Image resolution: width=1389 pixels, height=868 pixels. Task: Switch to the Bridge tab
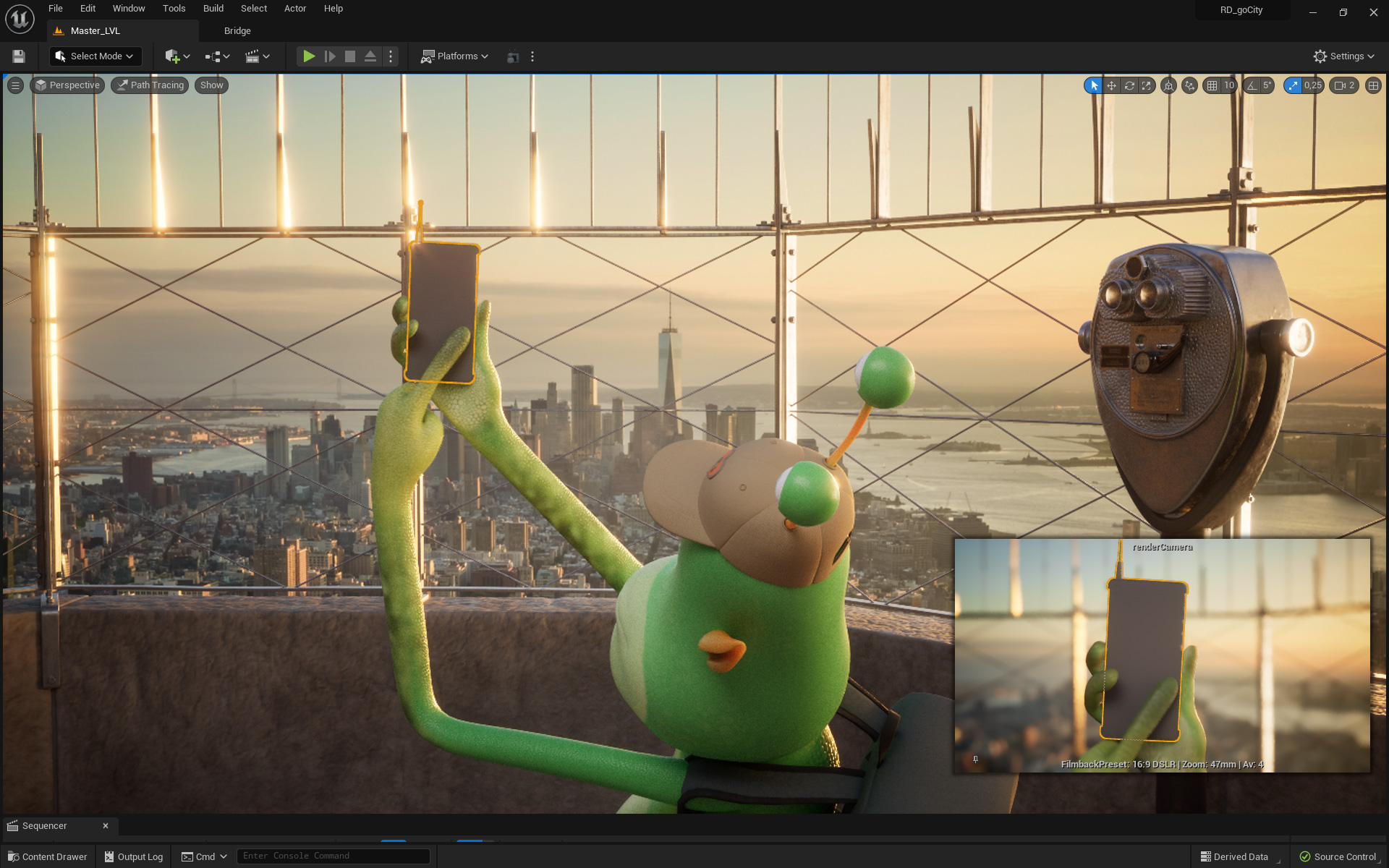point(237,31)
